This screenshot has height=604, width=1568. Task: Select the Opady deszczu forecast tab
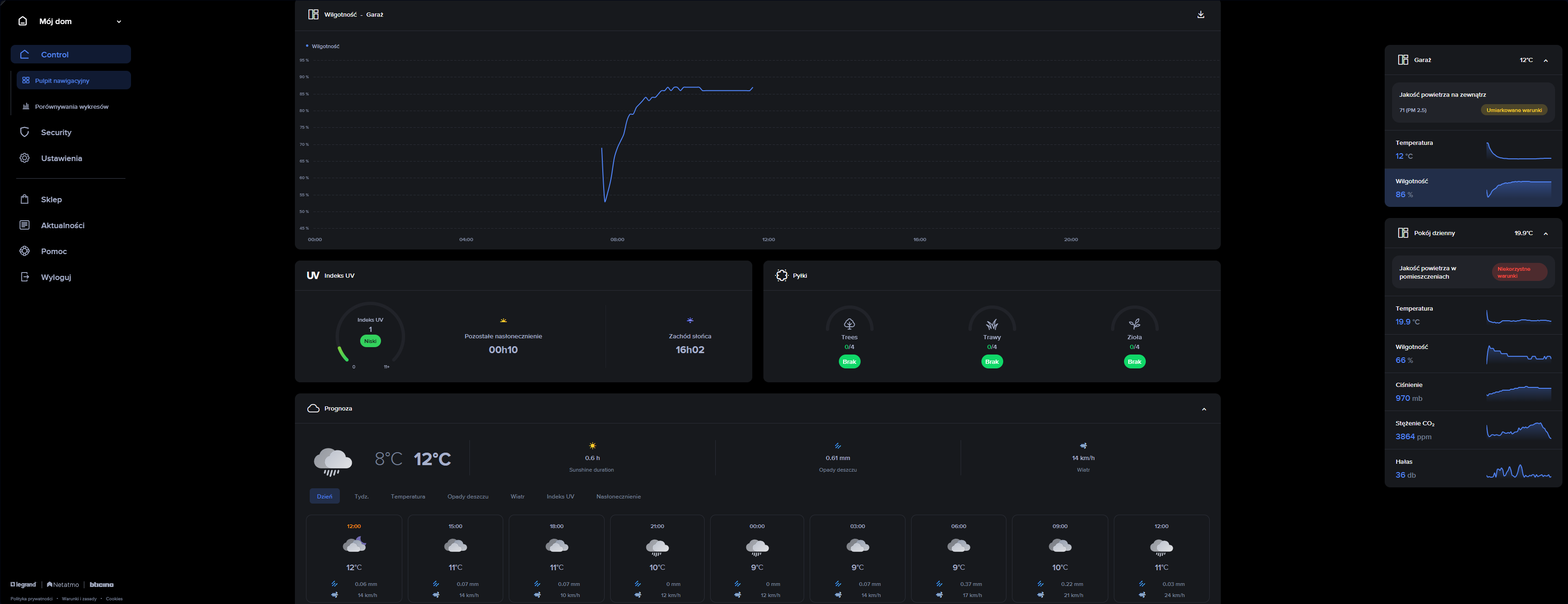468,496
